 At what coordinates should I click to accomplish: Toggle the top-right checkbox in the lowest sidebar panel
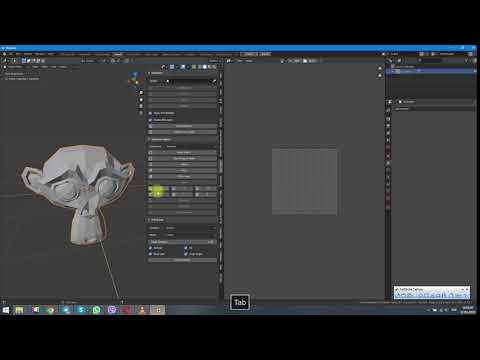[x=186, y=248]
